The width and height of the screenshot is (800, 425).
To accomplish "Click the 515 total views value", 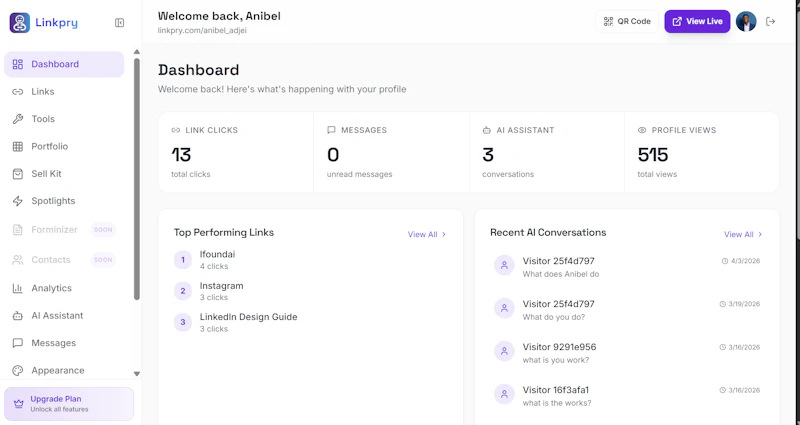I will pos(653,155).
